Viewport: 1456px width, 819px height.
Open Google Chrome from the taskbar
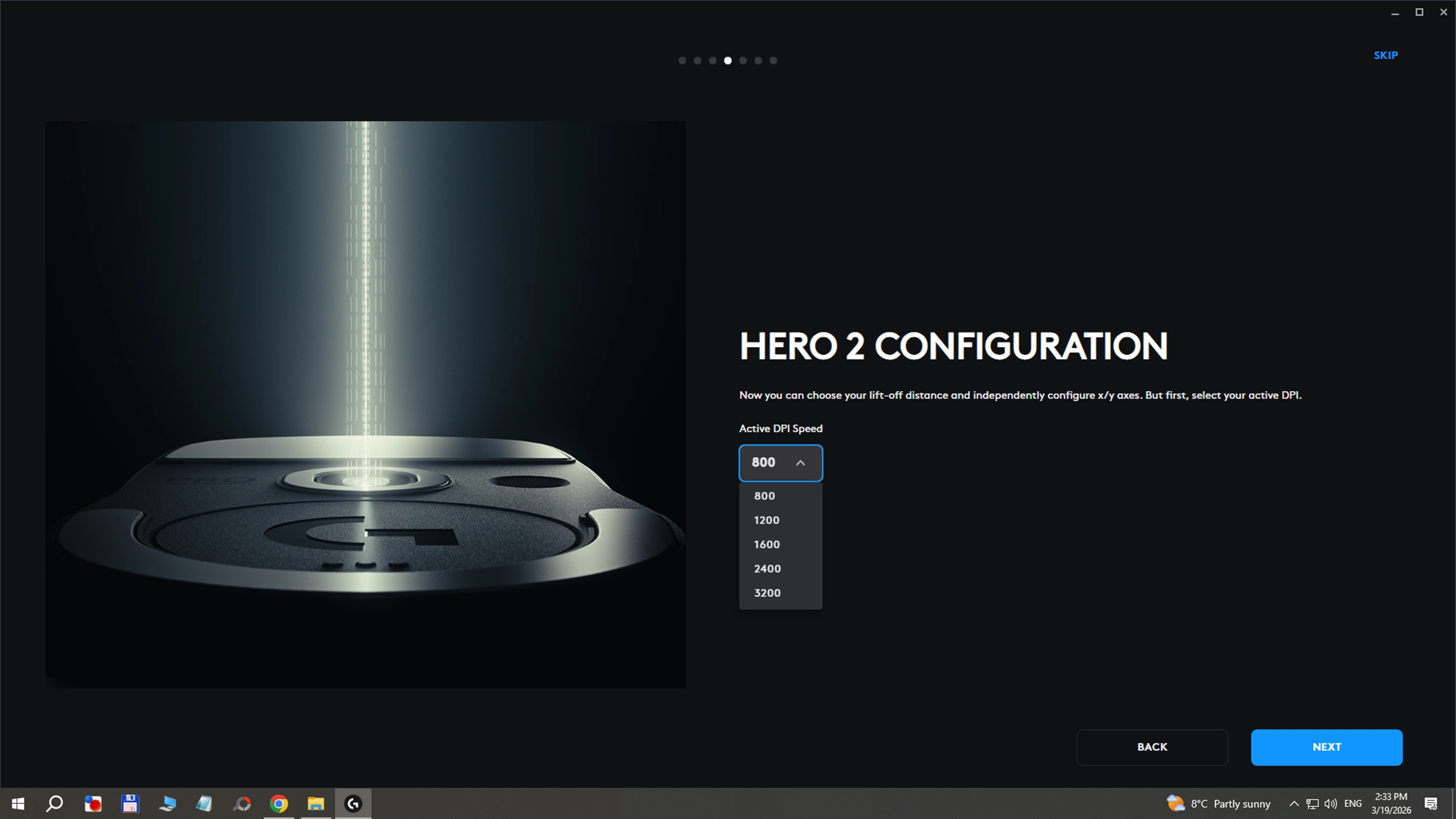point(279,804)
